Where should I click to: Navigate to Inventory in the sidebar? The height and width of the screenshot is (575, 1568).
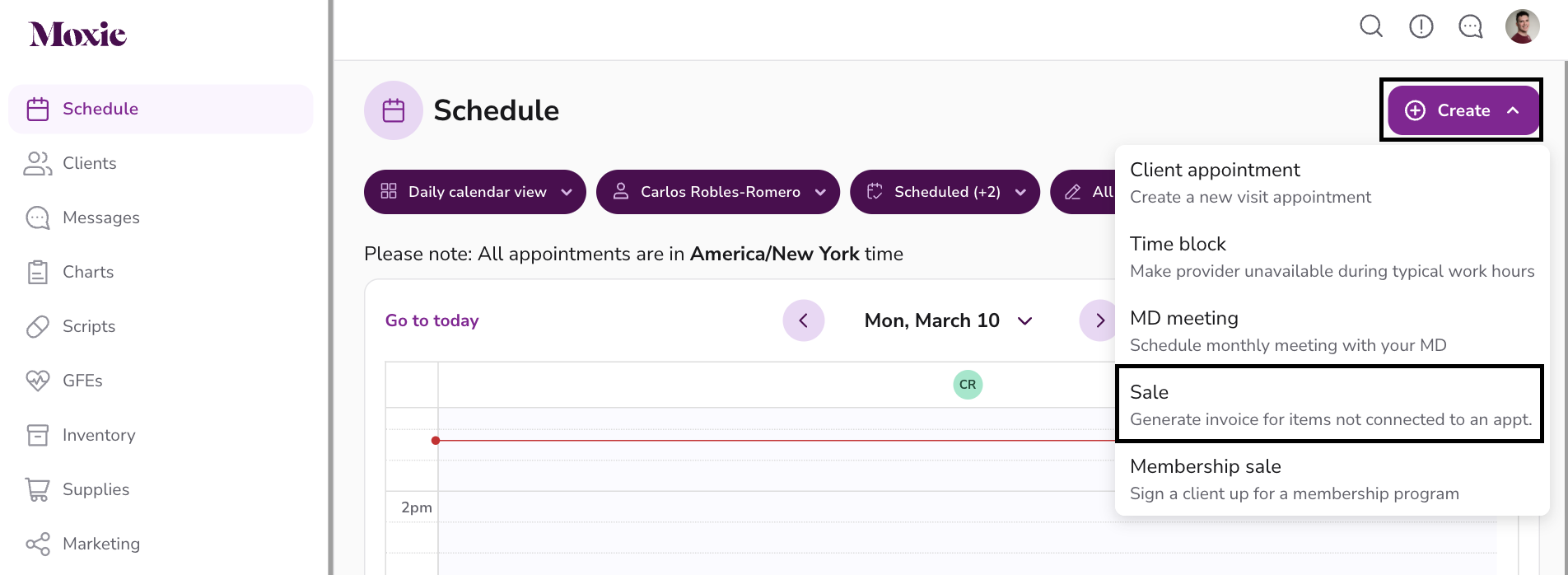coord(98,435)
